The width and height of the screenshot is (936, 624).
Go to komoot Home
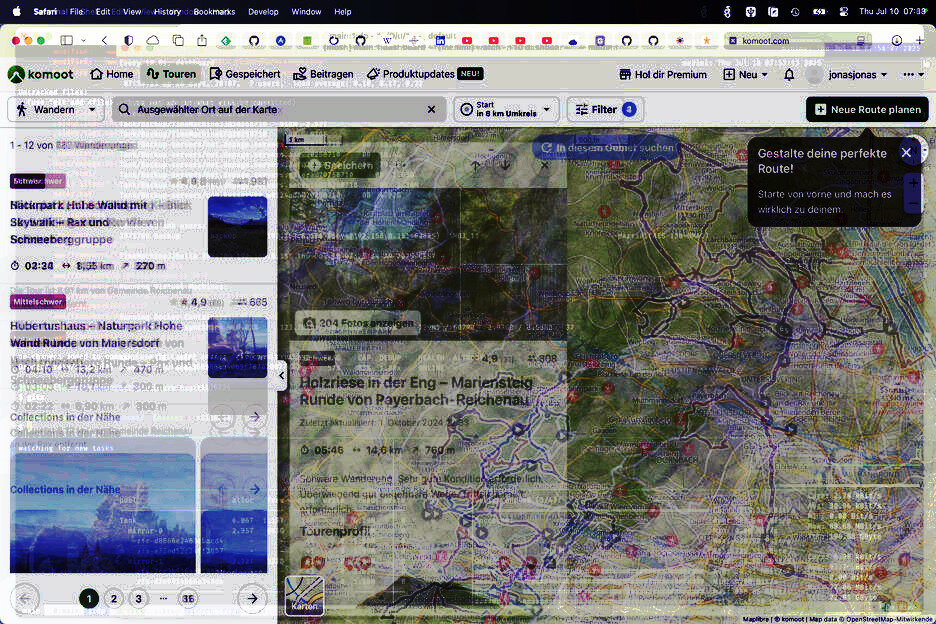(112, 74)
